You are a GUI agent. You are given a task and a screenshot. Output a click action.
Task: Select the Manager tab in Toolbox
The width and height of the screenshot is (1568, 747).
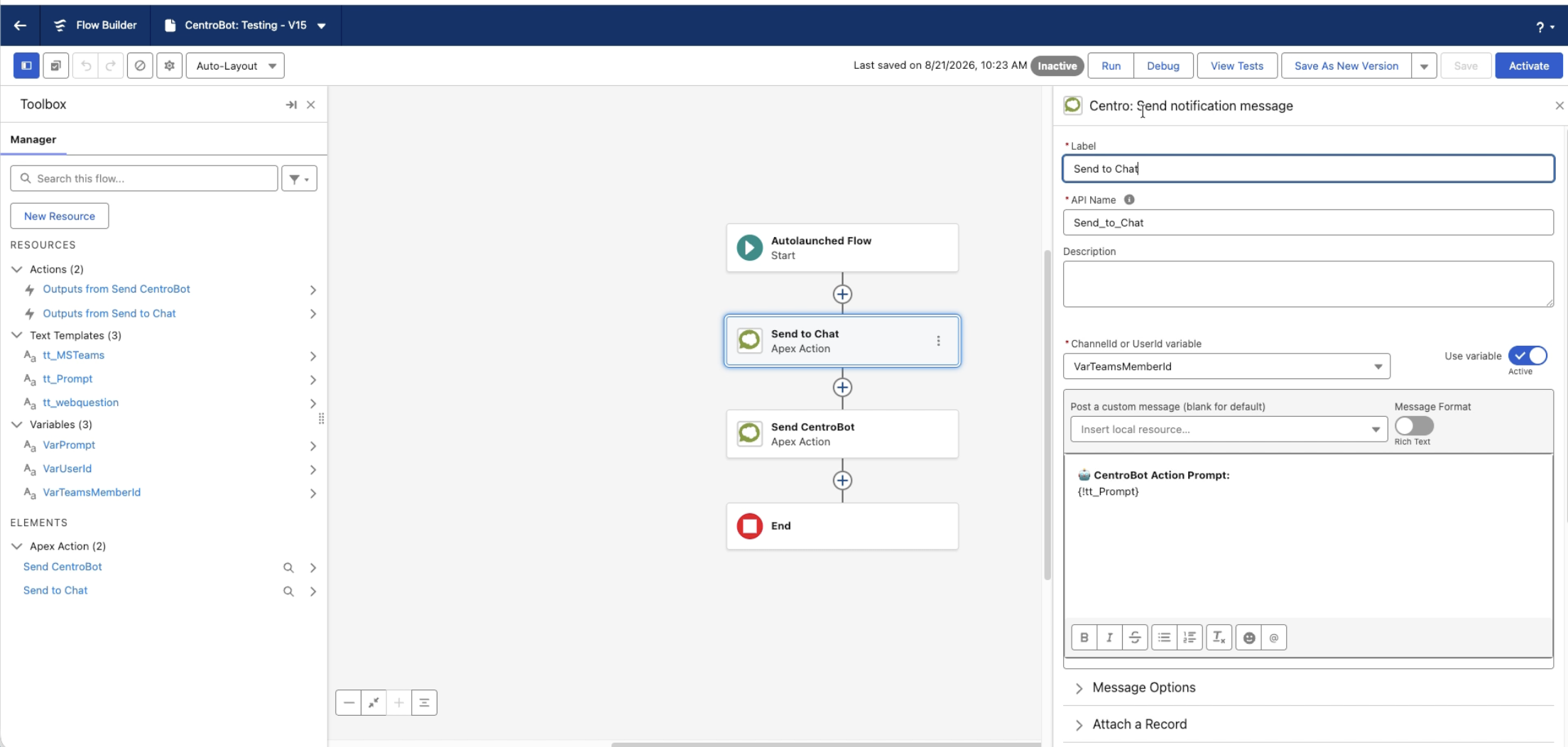tap(33, 140)
